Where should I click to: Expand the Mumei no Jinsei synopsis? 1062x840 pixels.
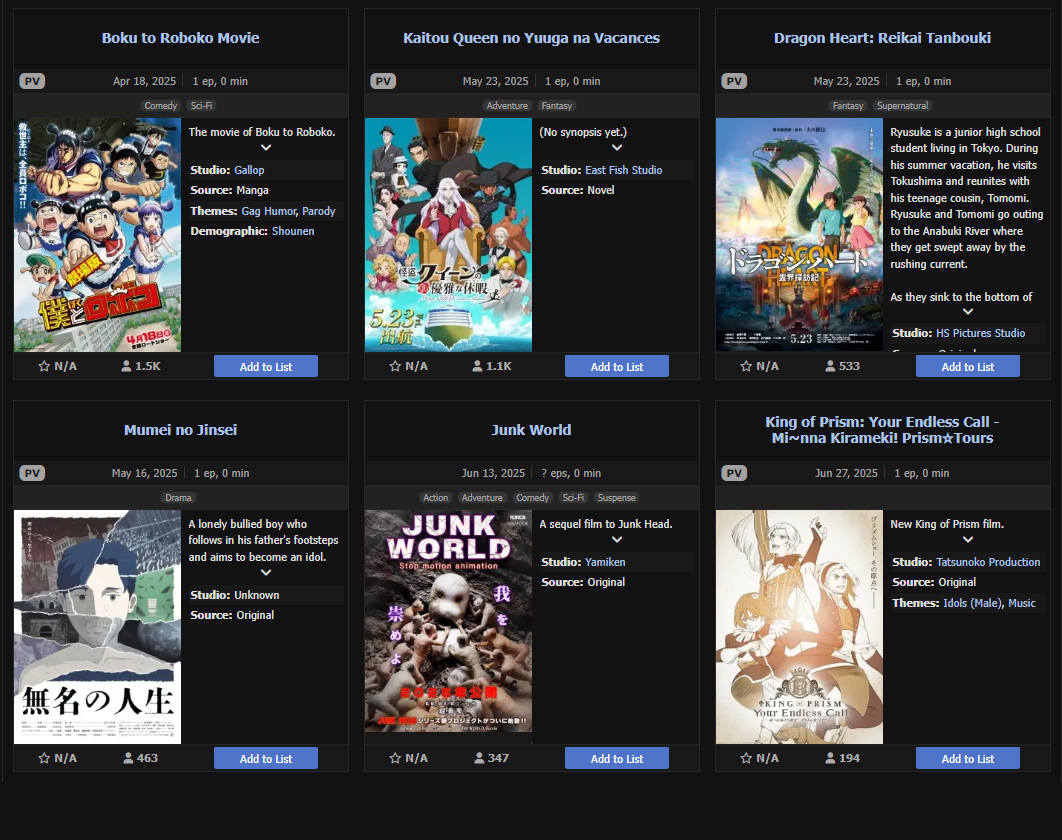(x=266, y=572)
